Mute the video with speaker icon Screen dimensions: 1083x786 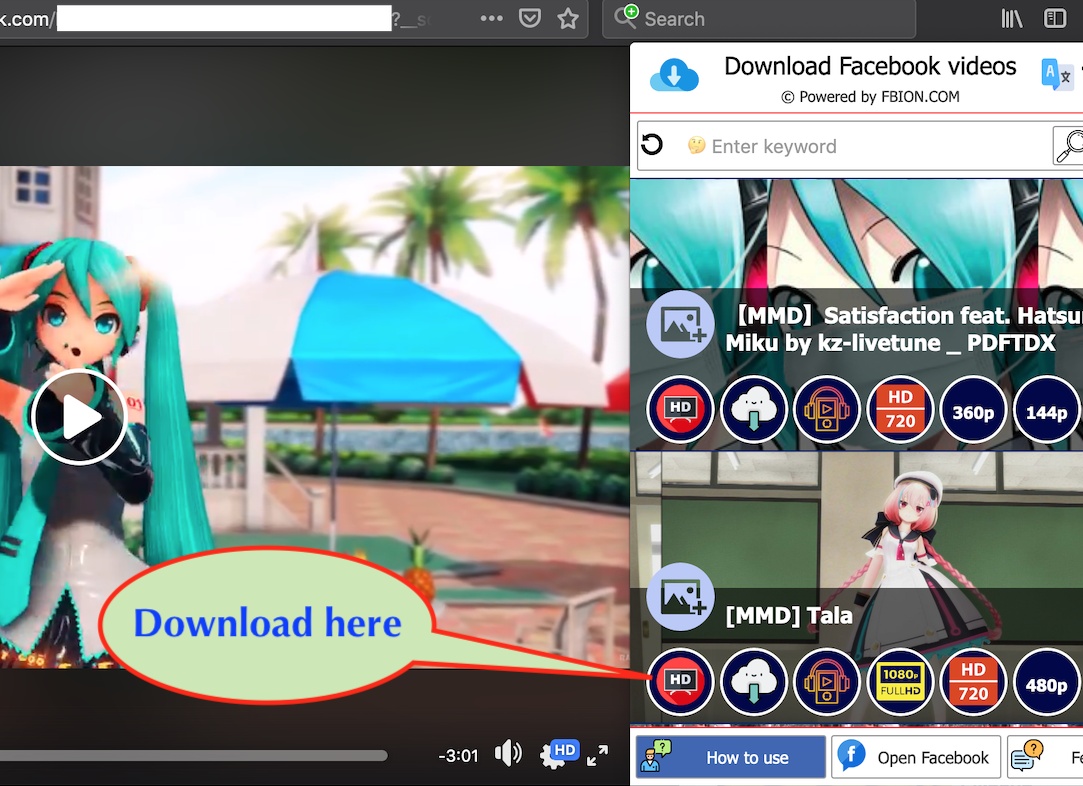click(508, 754)
